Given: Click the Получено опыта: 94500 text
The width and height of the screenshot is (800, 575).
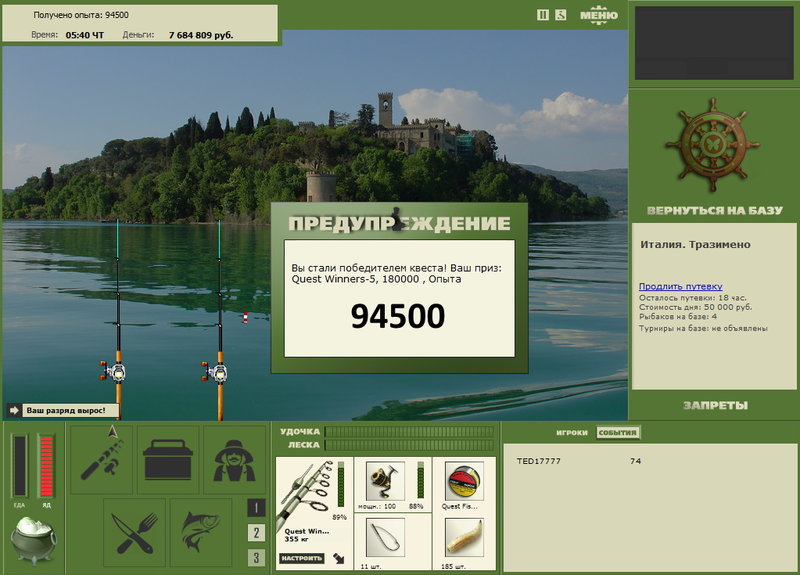Looking at the screenshot, I should [x=81, y=15].
